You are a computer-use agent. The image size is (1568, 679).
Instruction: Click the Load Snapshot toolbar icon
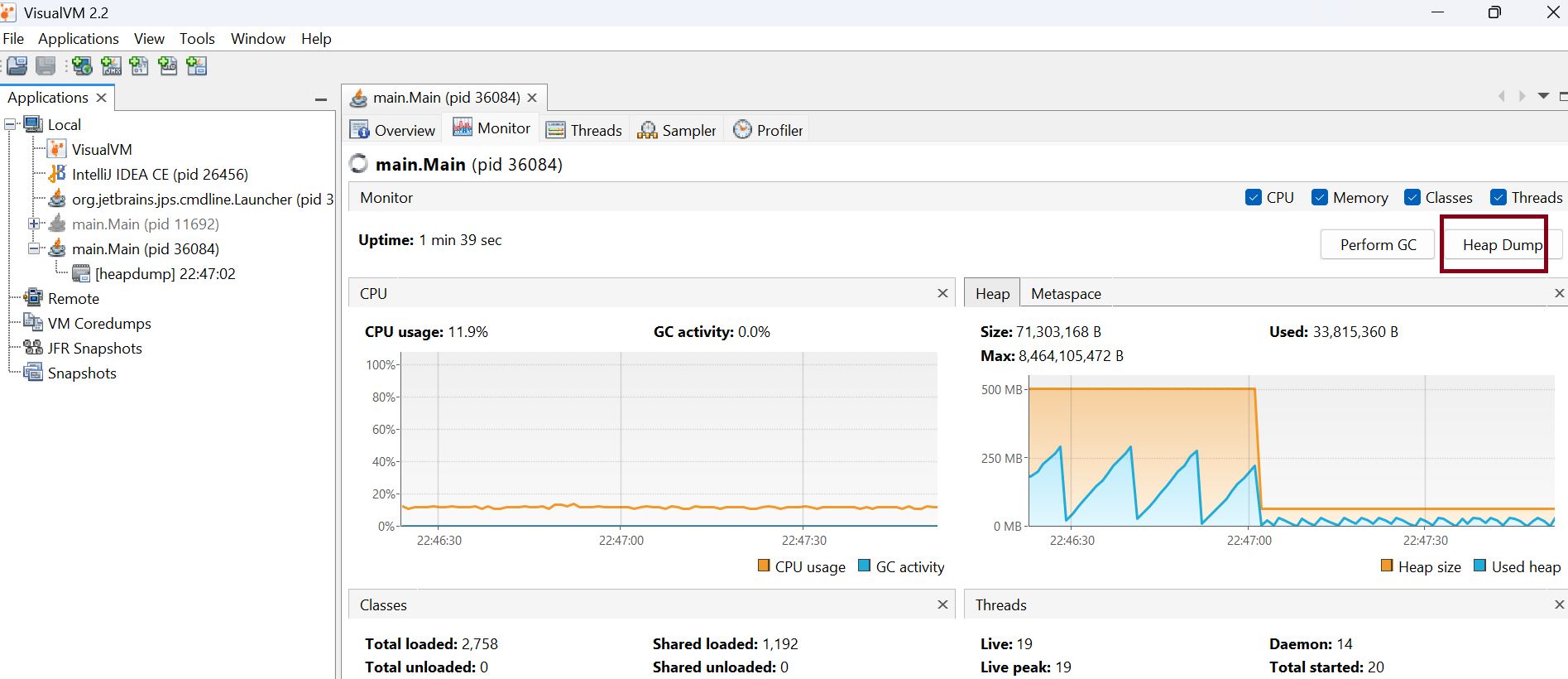click(17, 66)
